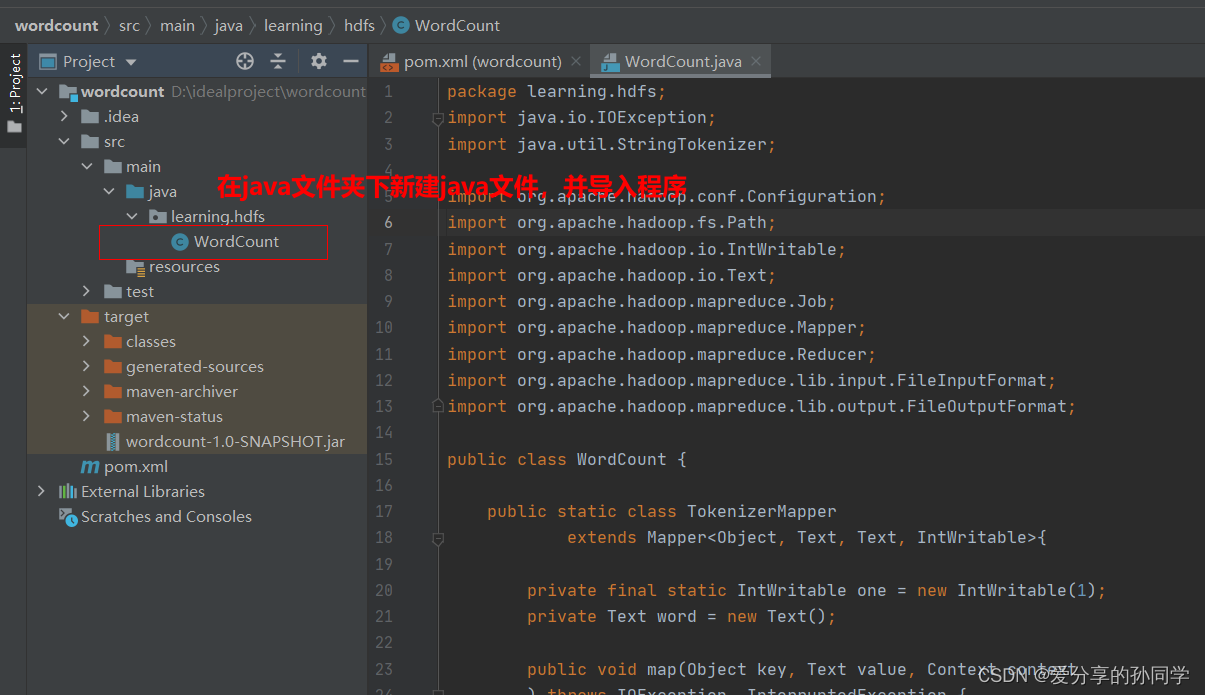The image size is (1205, 695).
Task: Close the WordCount.java tab
Action: click(756, 61)
